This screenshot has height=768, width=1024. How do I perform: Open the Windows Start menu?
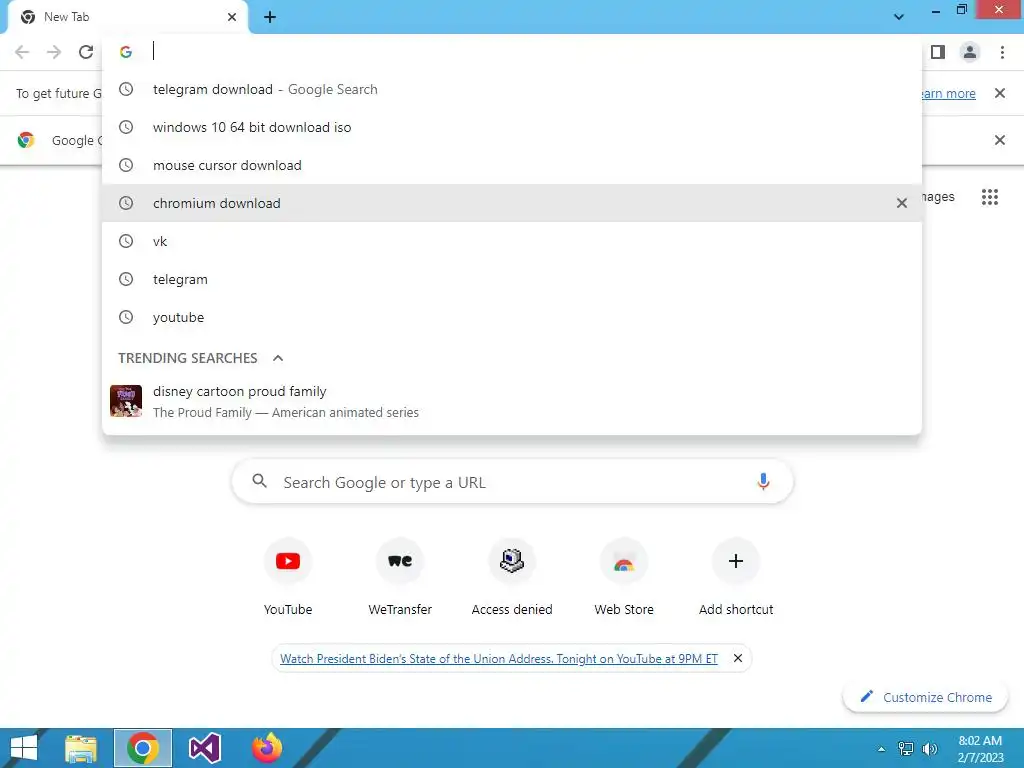pos(24,748)
